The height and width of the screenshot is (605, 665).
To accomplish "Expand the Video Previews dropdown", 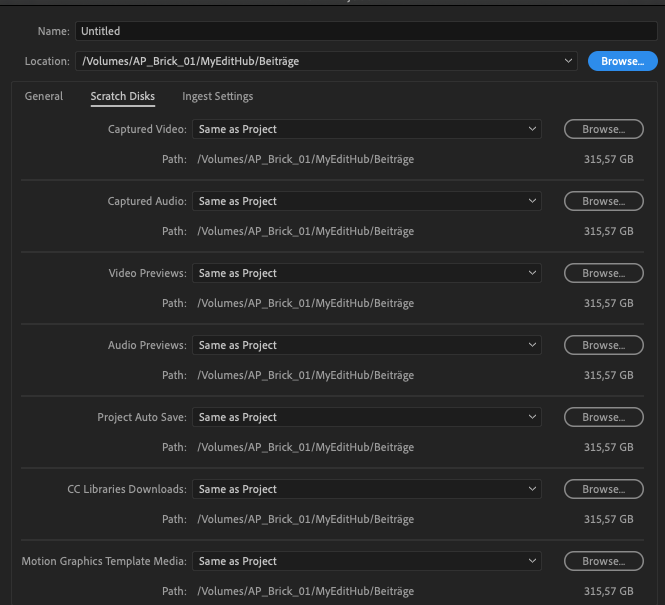I will [366, 273].
